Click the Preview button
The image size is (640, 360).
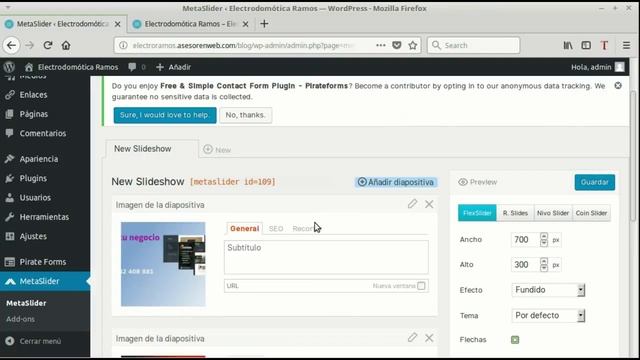click(477, 182)
